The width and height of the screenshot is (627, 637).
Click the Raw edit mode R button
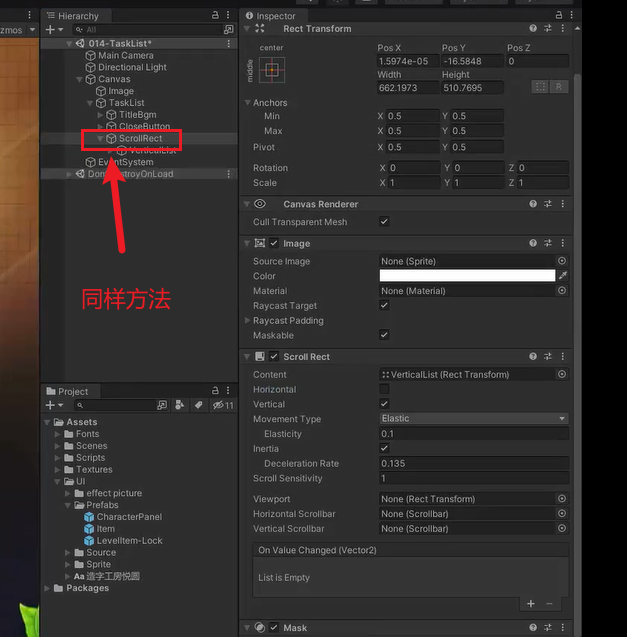click(559, 87)
